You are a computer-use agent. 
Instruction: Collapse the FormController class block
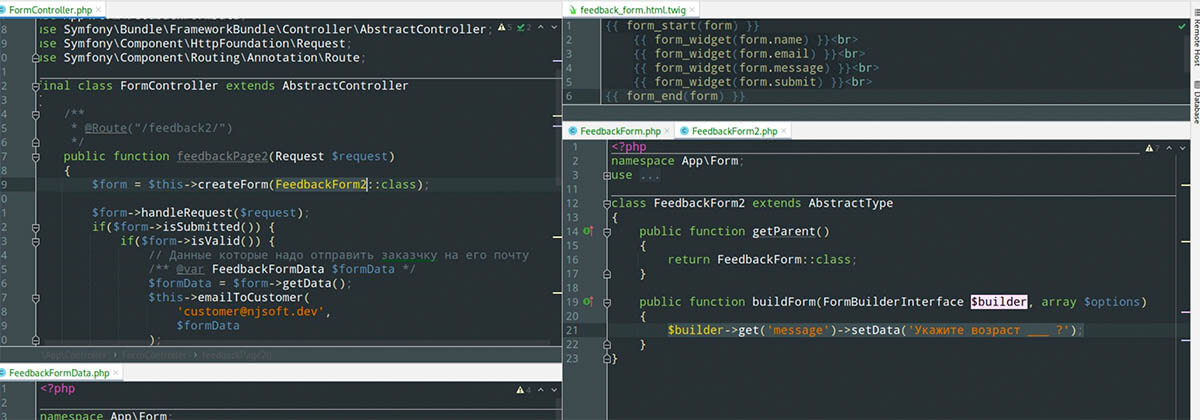point(38,87)
